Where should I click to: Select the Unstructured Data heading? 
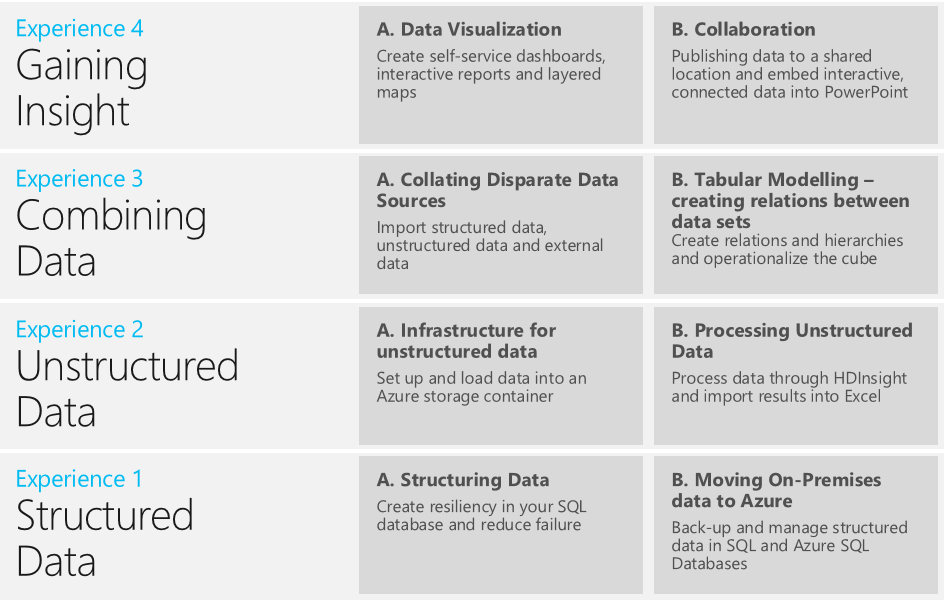[x=127, y=388]
